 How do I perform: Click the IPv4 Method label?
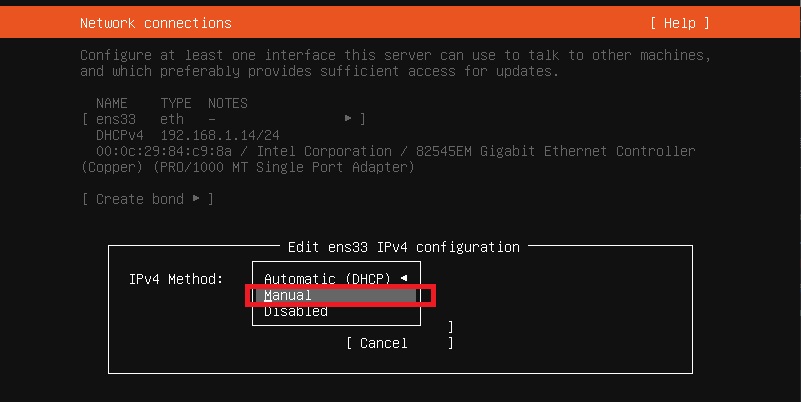pos(176,279)
